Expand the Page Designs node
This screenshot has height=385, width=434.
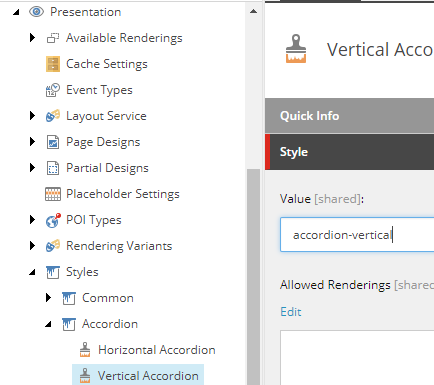pyautogui.click(x=32, y=142)
